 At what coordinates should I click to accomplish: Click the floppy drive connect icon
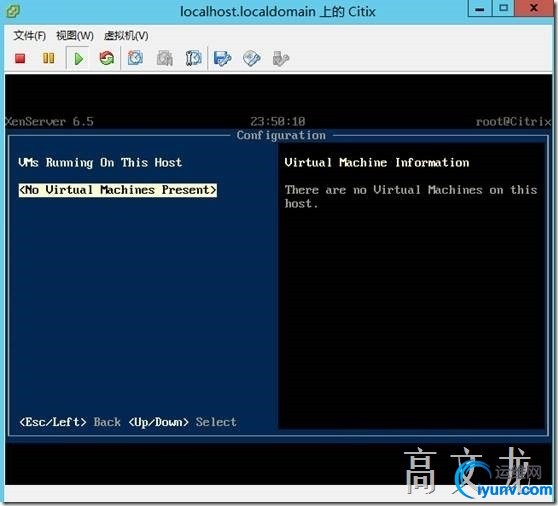point(222,58)
